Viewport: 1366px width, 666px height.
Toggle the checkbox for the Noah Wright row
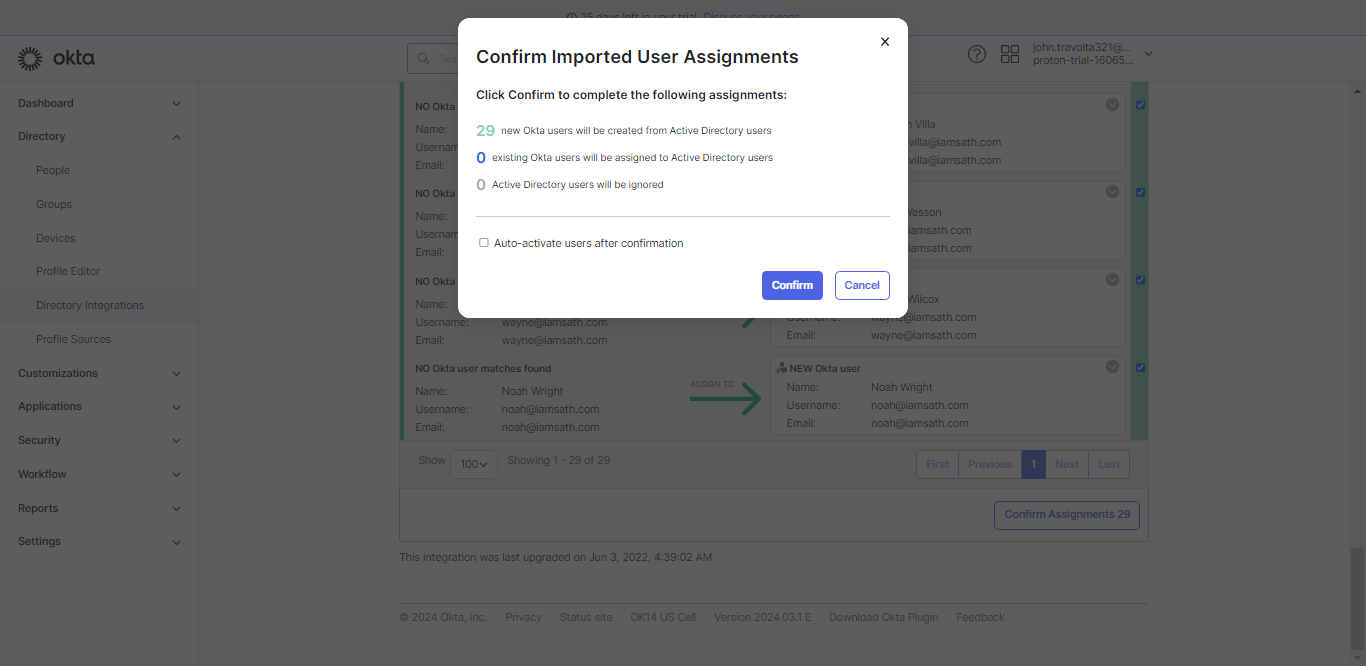click(x=1141, y=368)
